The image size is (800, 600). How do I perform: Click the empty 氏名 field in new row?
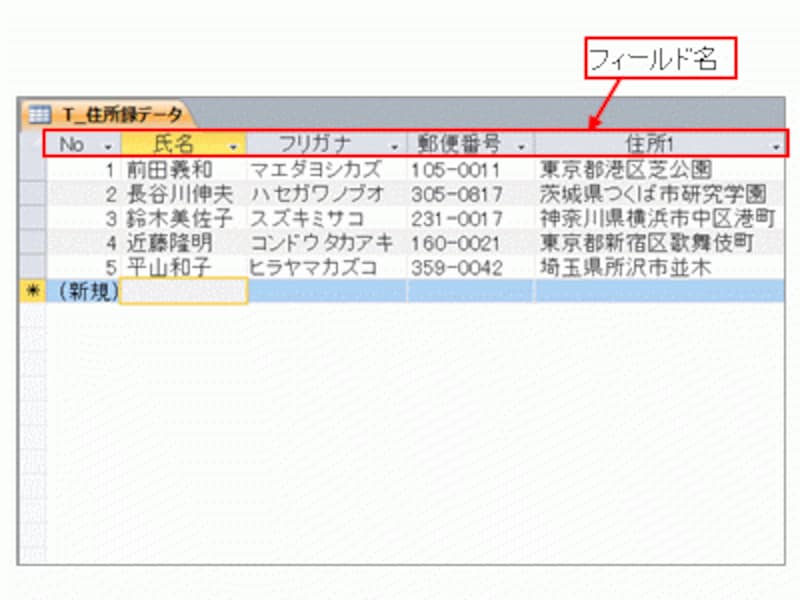coord(184,291)
